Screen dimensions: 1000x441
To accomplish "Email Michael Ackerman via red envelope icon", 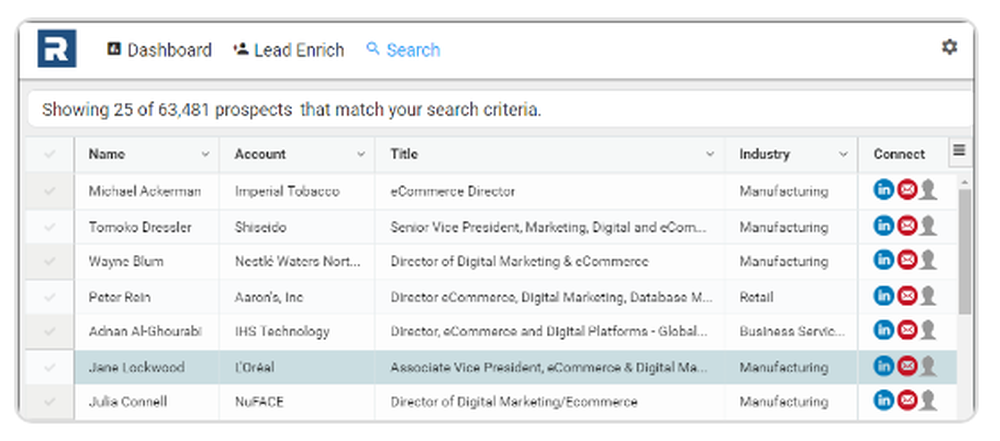I will click(907, 190).
